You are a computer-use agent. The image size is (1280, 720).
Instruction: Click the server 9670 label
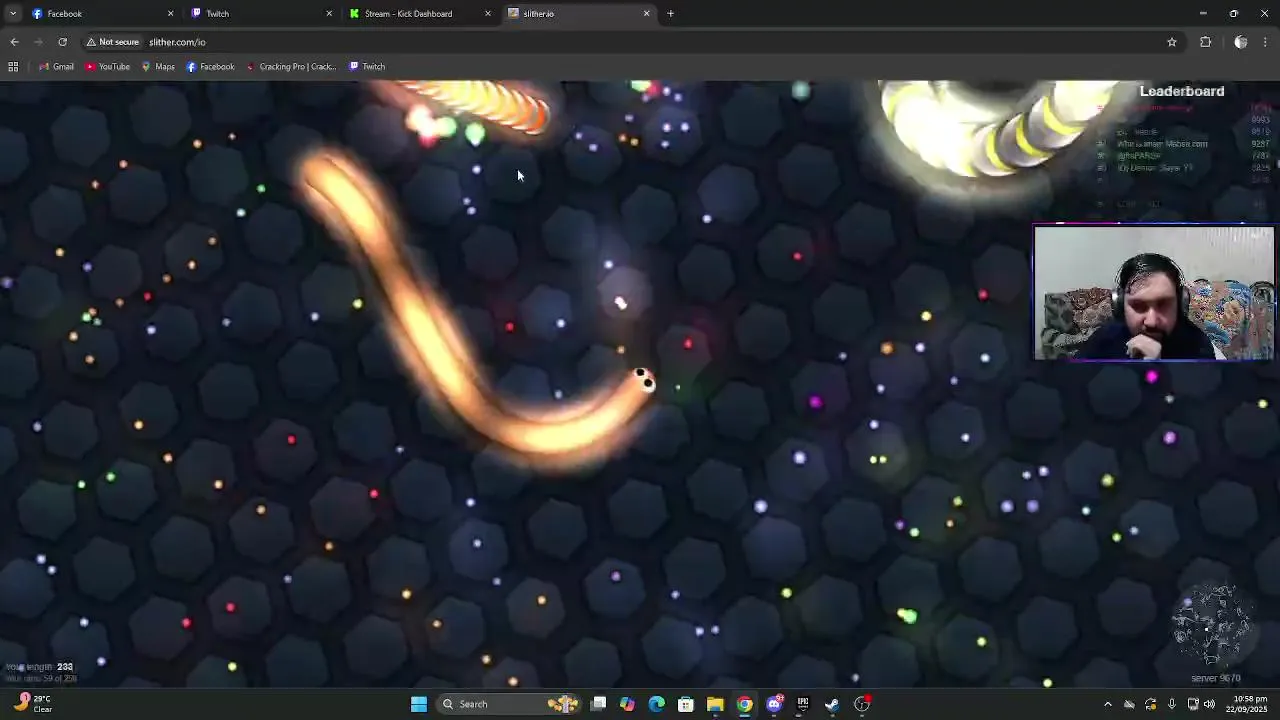[x=1216, y=679]
